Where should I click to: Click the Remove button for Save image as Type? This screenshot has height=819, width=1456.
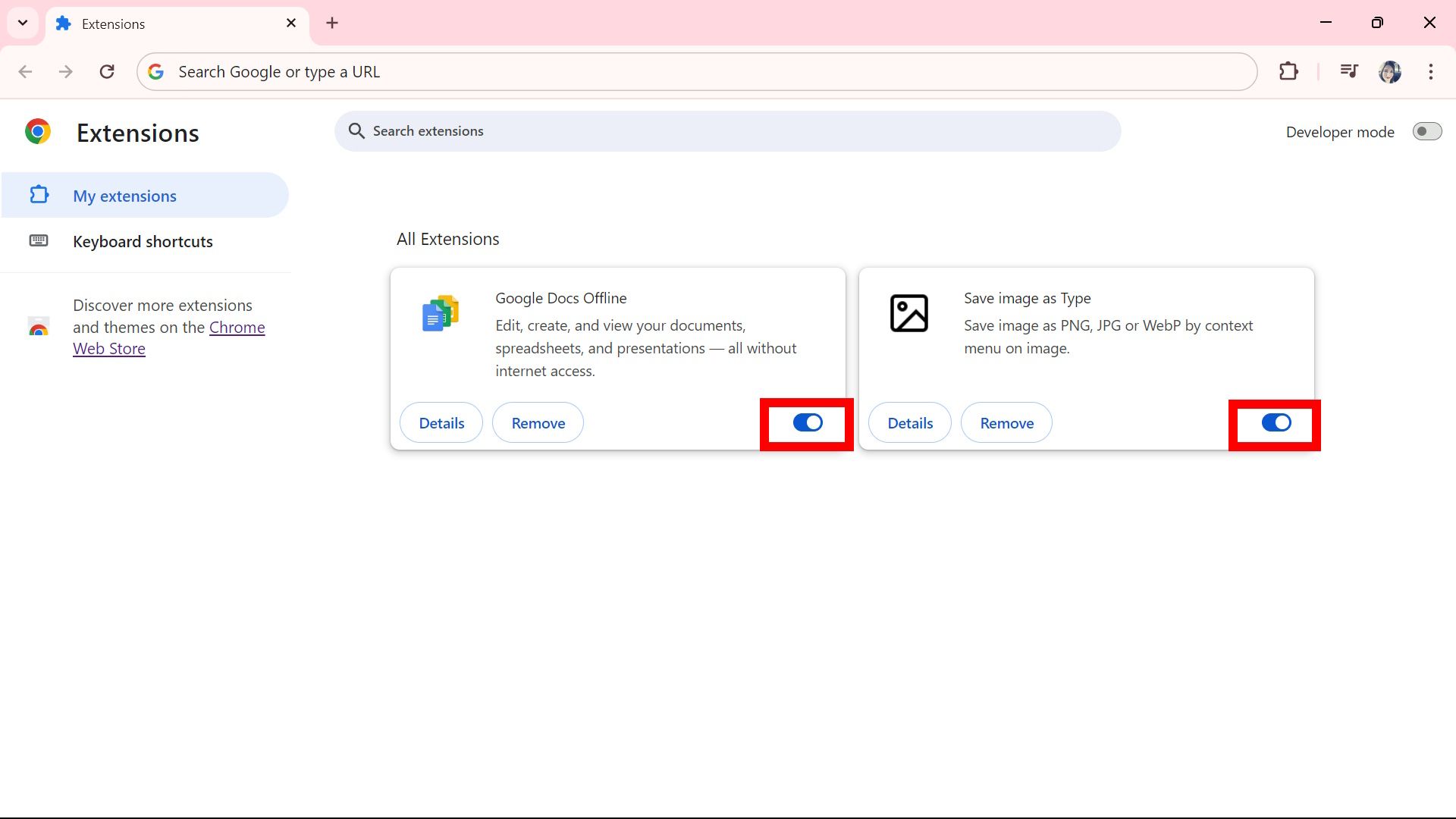pos(1007,422)
